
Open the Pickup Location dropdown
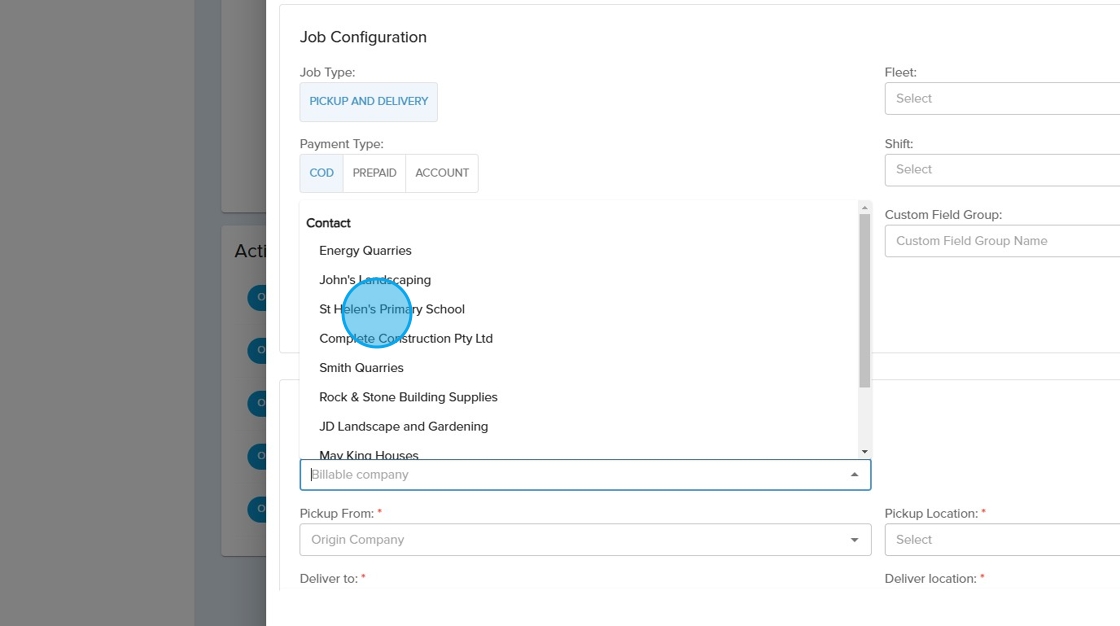tap(1000, 540)
